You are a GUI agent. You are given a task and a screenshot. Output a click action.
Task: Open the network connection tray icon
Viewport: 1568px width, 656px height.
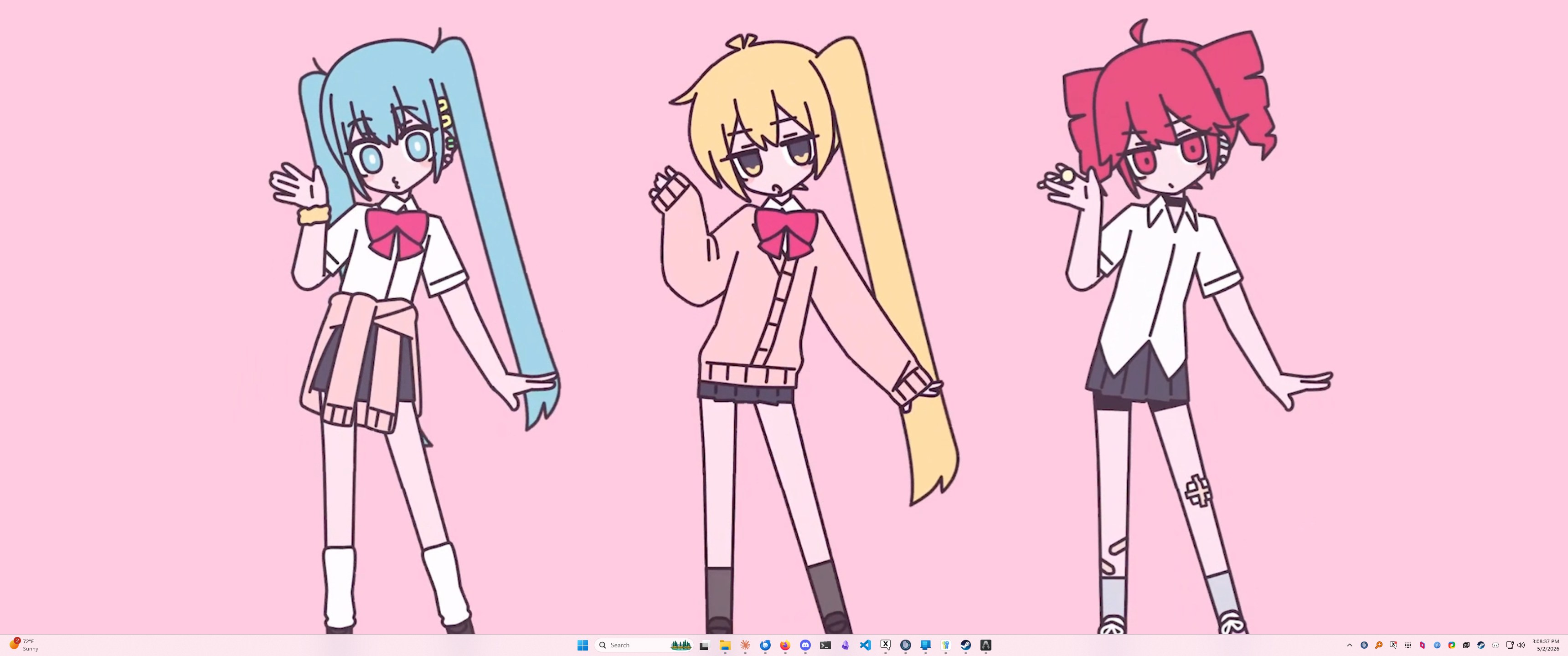1510,645
